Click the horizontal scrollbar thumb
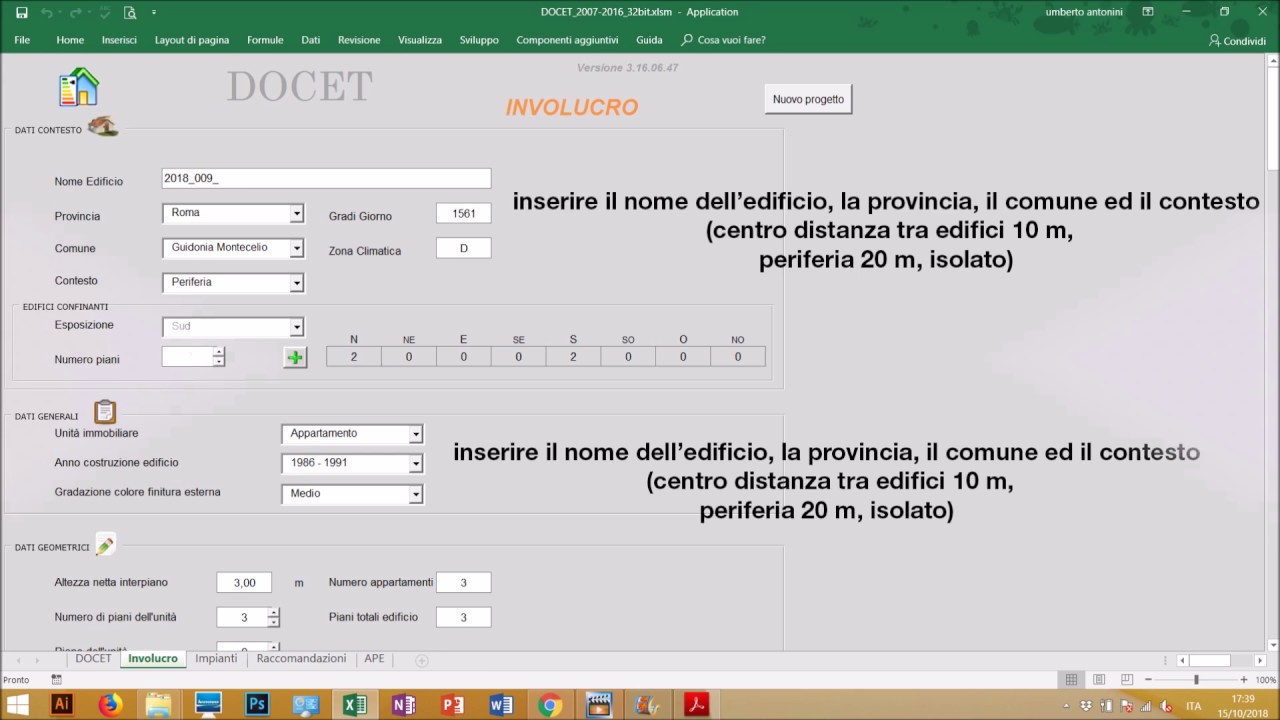The width and height of the screenshot is (1280, 720). (1209, 660)
